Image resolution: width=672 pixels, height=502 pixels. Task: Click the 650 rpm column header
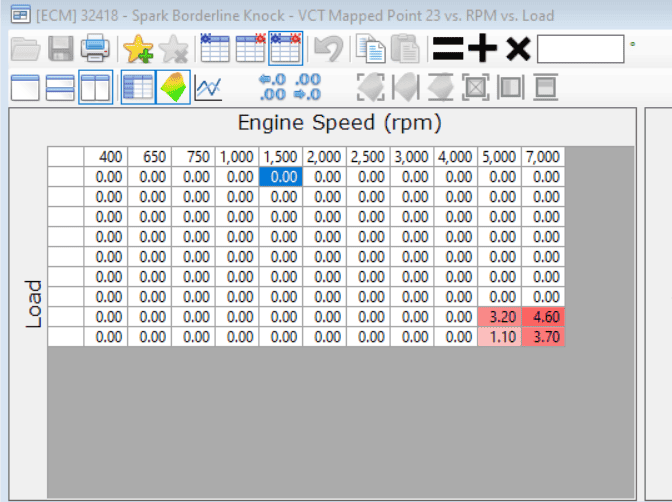pyautogui.click(x=150, y=157)
